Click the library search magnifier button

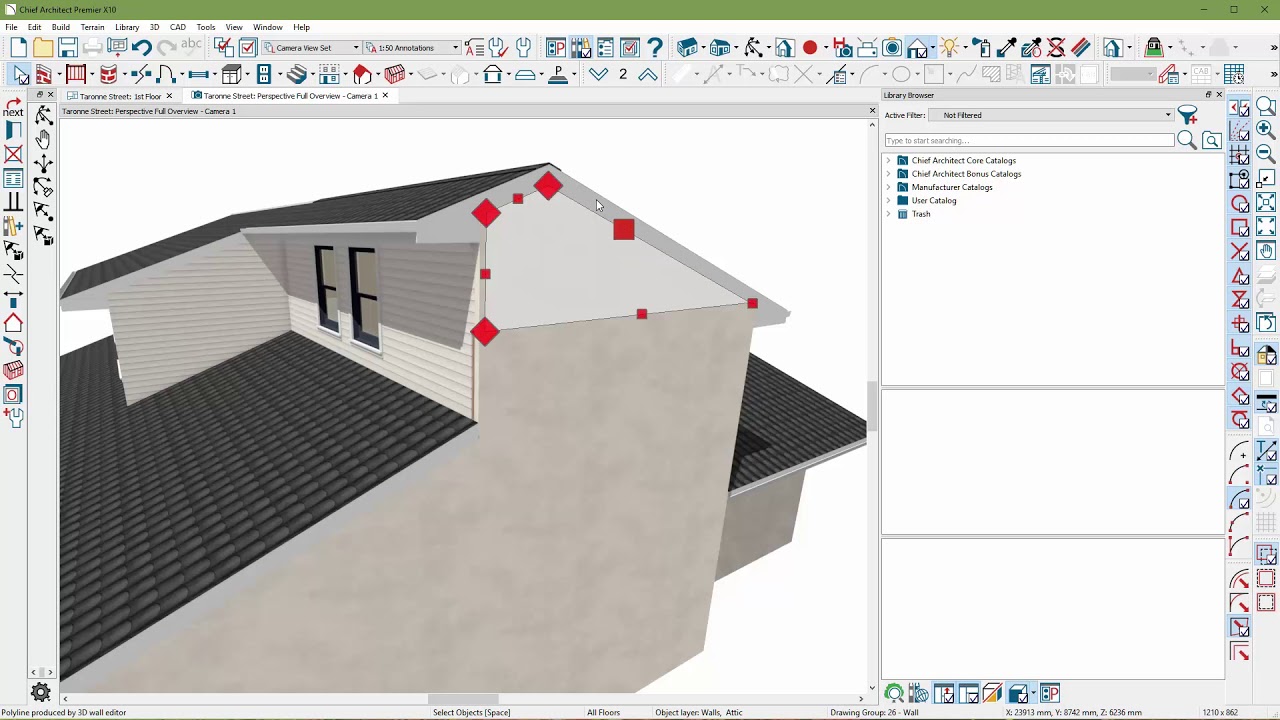1187,141
